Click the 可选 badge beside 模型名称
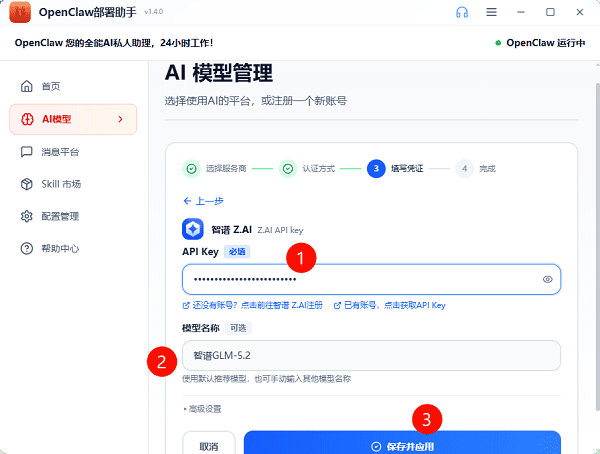Image resolution: width=600 pixels, height=454 pixels. tap(238, 328)
